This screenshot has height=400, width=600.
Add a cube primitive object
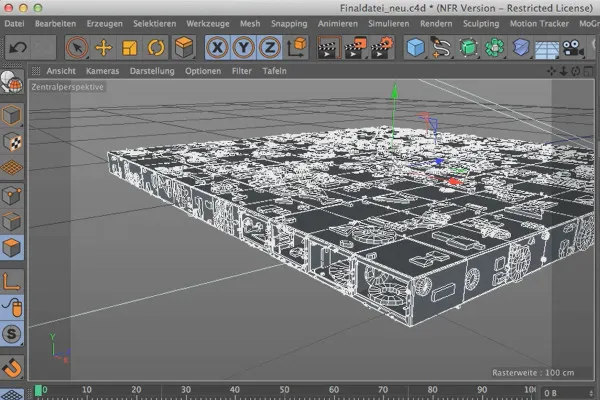(x=416, y=48)
